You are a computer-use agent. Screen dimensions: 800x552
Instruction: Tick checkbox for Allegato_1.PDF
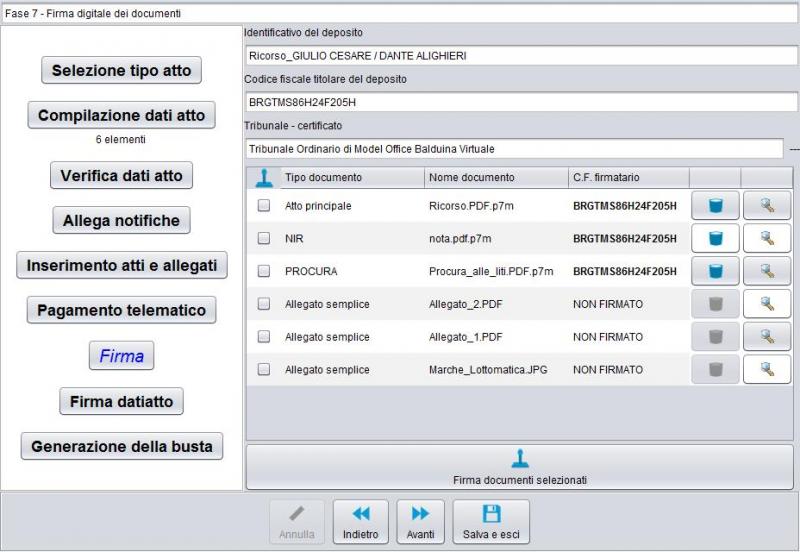[x=264, y=336]
